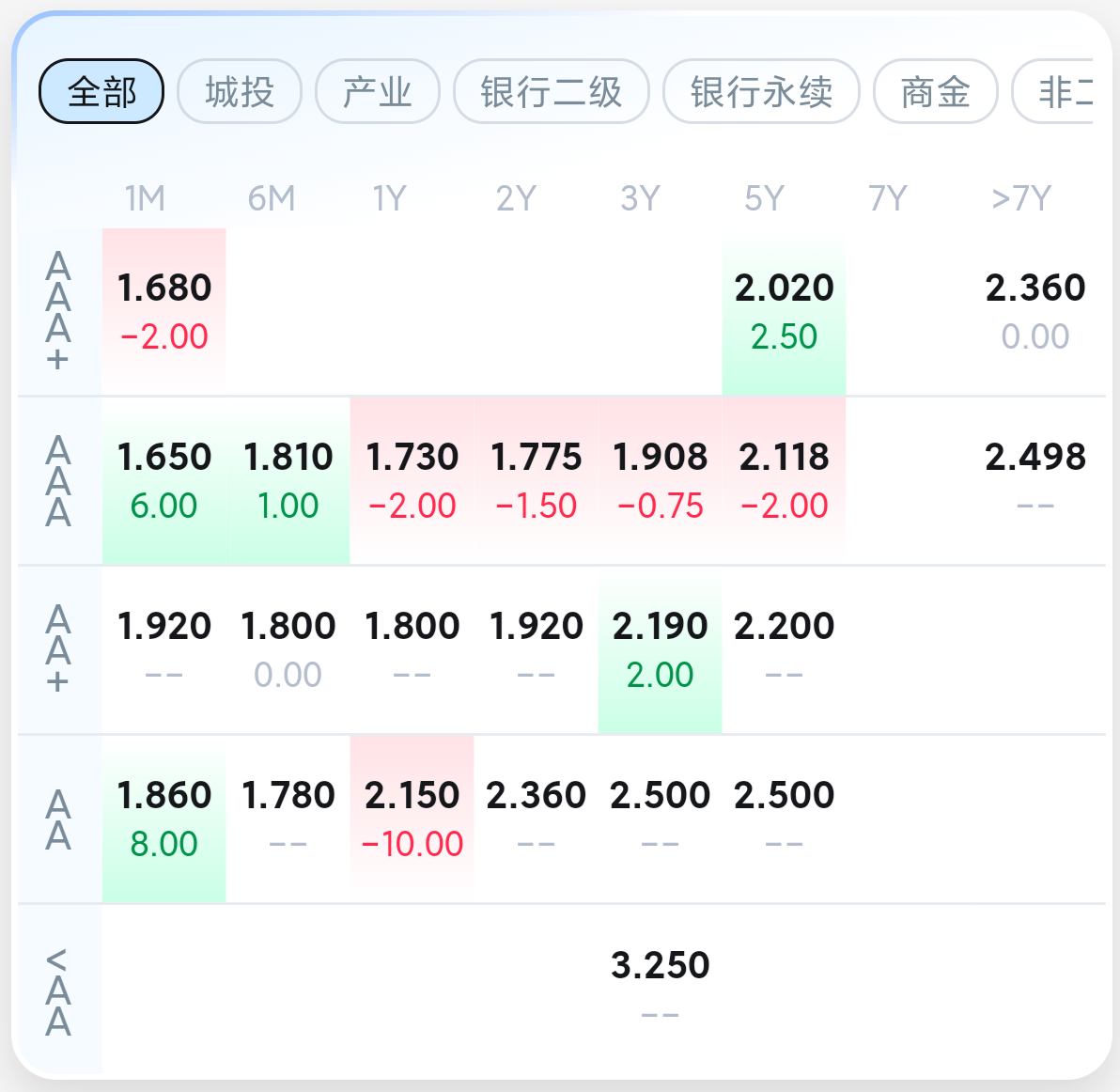Select the 银行二级 tab
Image resolution: width=1120 pixels, height=1092 pixels.
(x=552, y=92)
